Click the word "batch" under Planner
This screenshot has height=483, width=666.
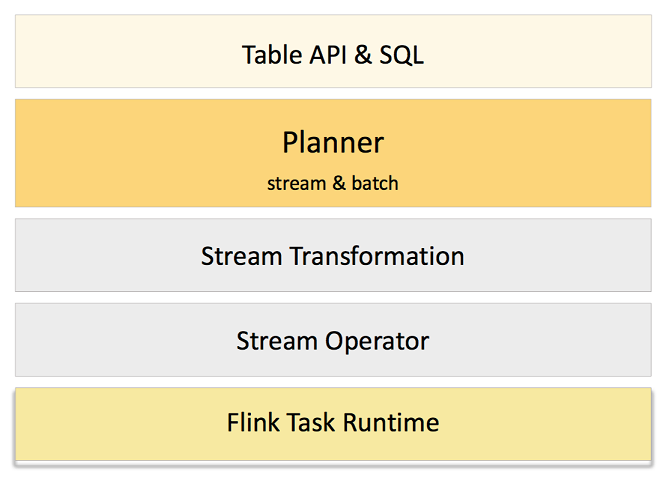375,183
